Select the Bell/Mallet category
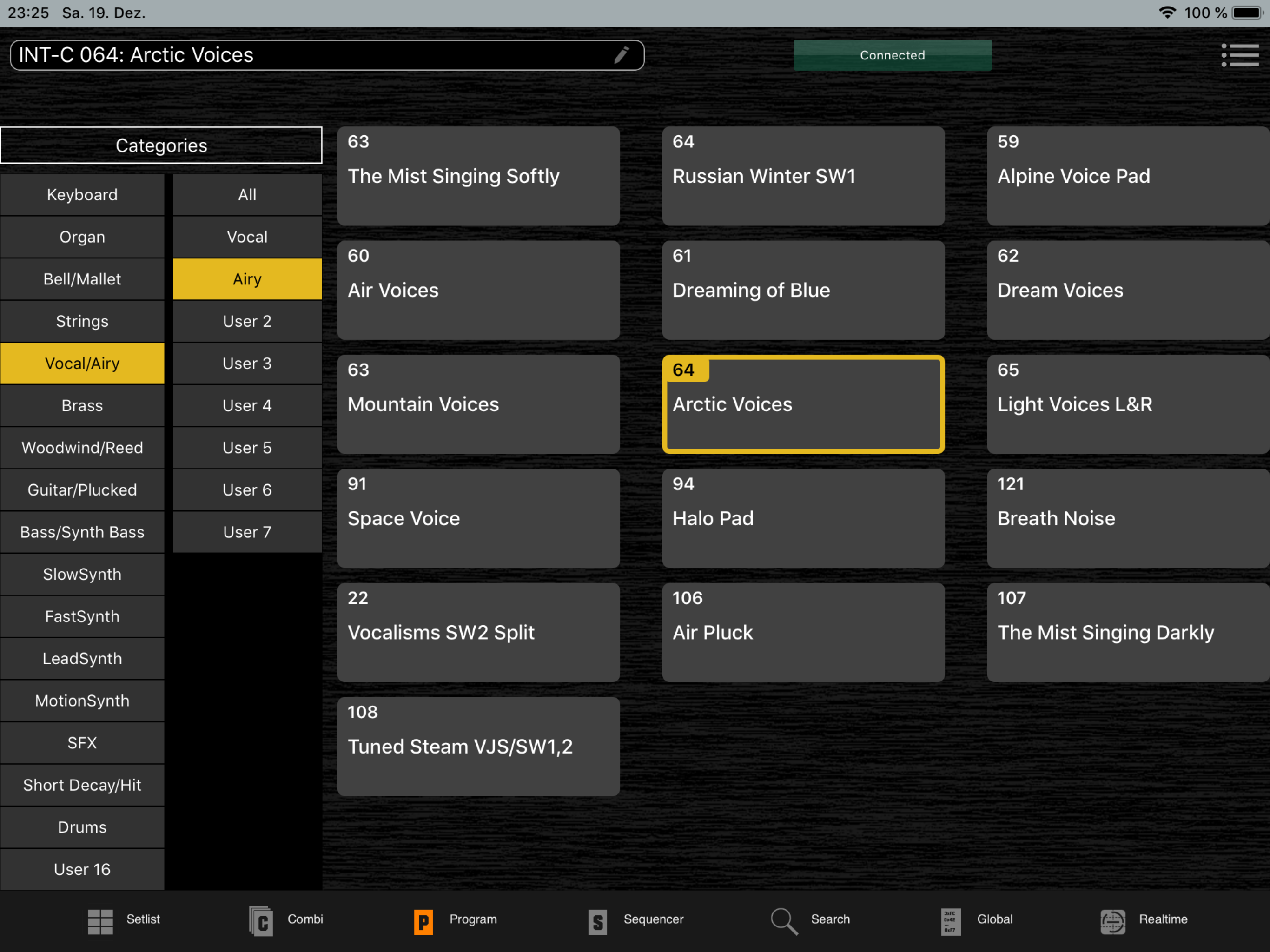Image resolution: width=1270 pixels, height=952 pixels. [82, 279]
